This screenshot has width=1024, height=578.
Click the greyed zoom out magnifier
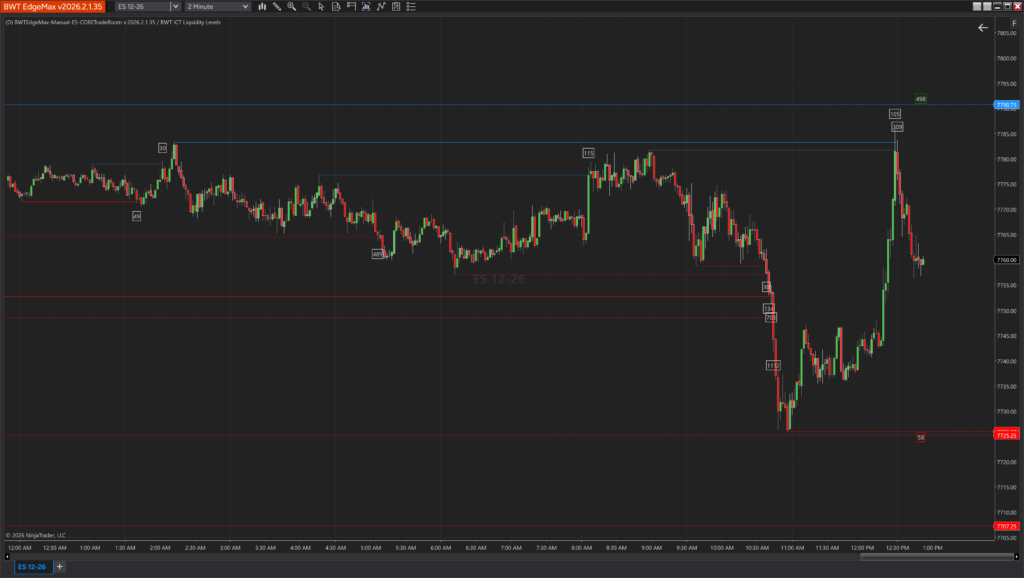coord(306,7)
